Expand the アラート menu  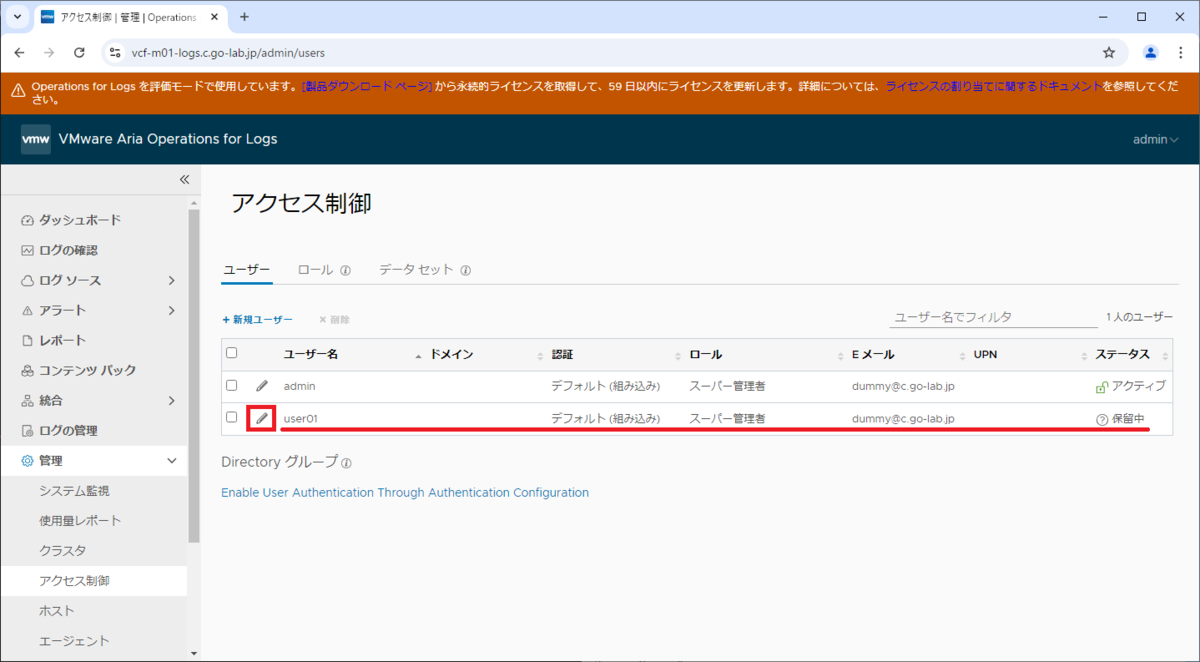[x=172, y=310]
